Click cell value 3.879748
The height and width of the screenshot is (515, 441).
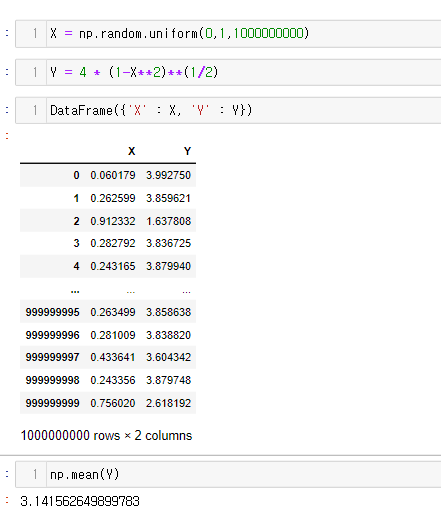coord(168,380)
